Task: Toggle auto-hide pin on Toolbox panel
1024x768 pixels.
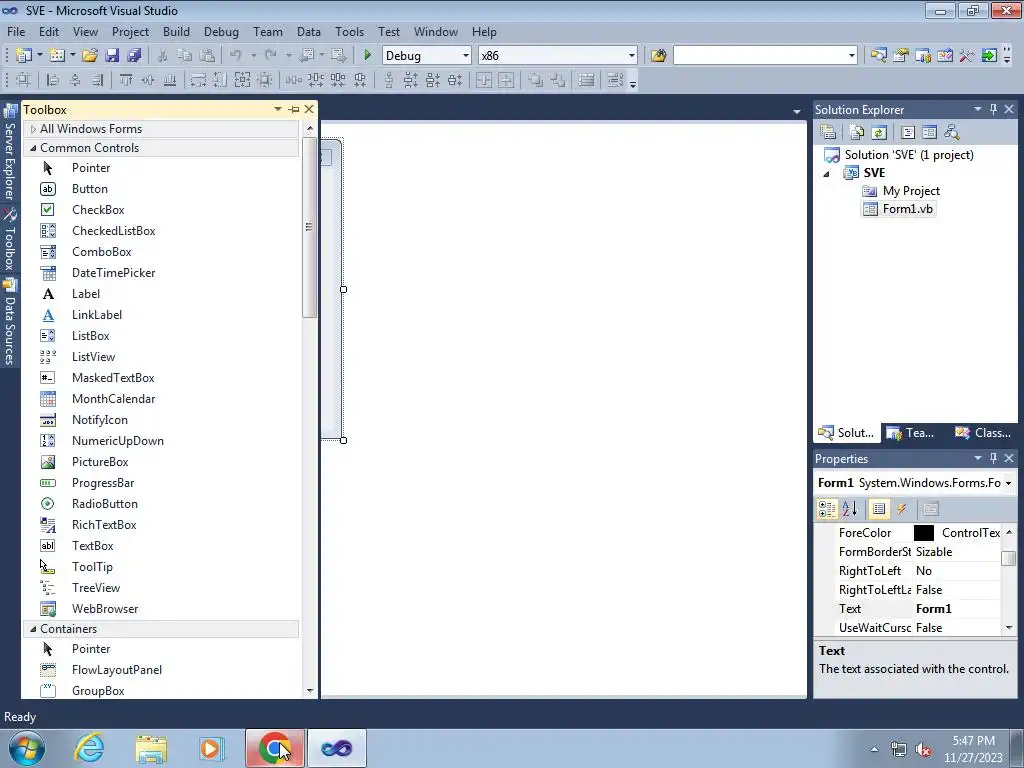Action: [x=294, y=109]
